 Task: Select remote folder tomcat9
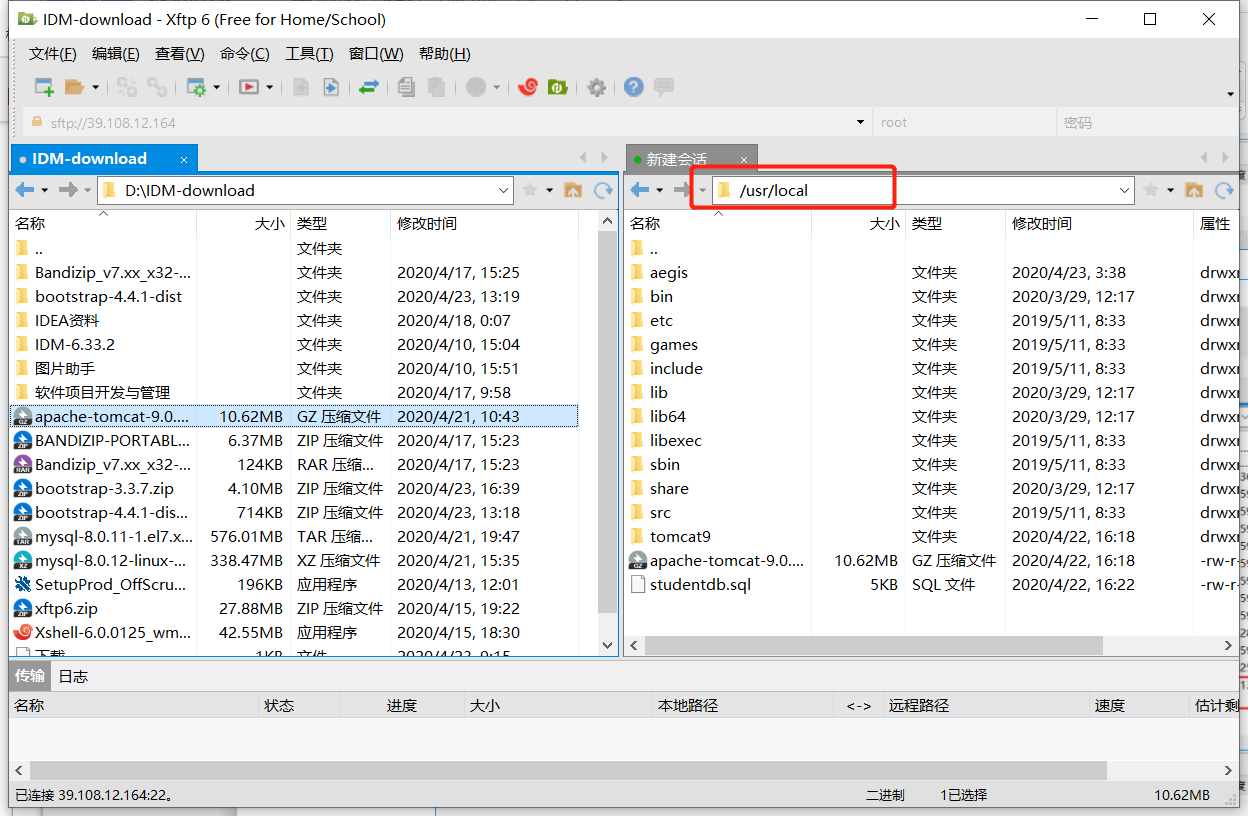coord(680,536)
